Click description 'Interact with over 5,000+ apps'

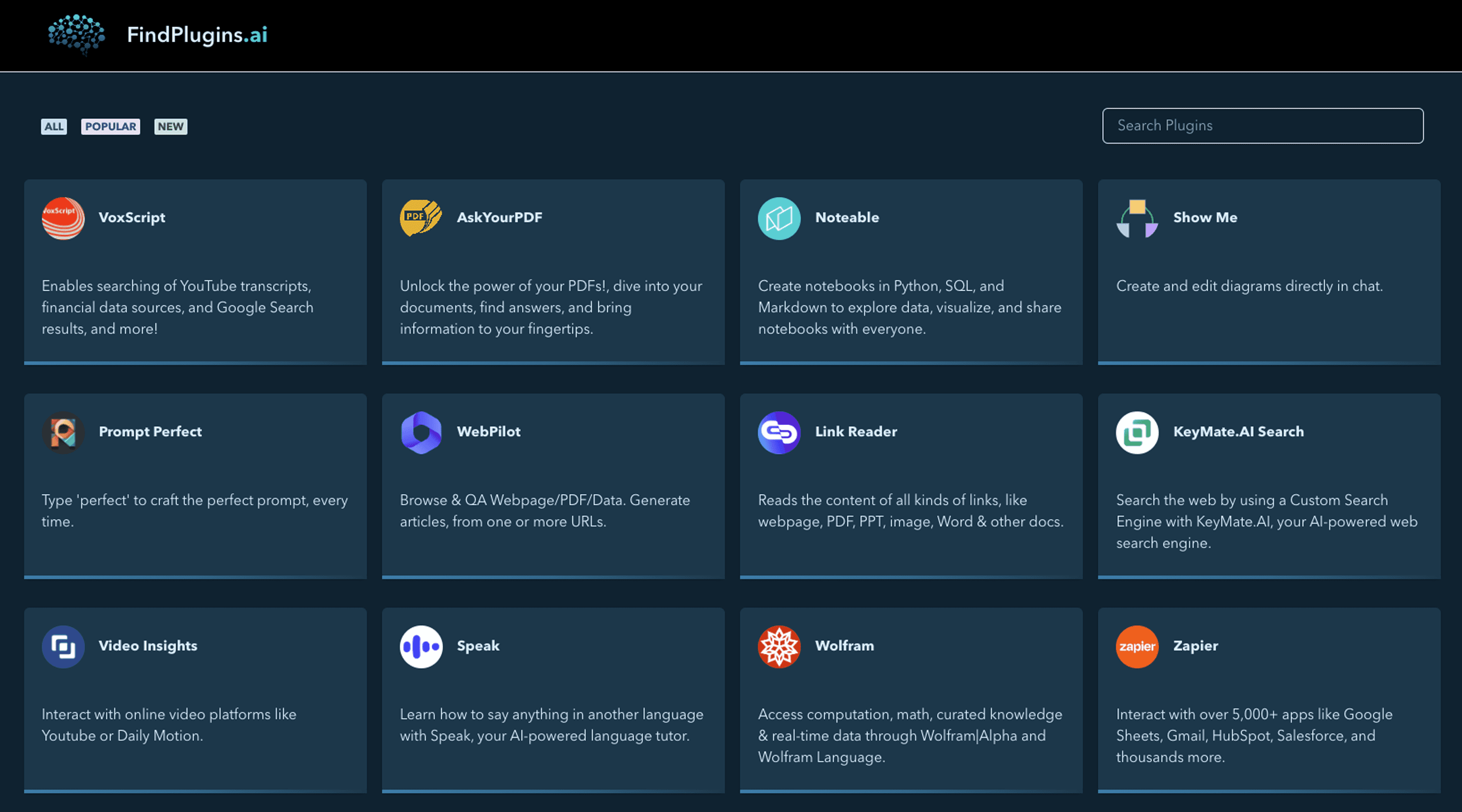pos(1254,736)
